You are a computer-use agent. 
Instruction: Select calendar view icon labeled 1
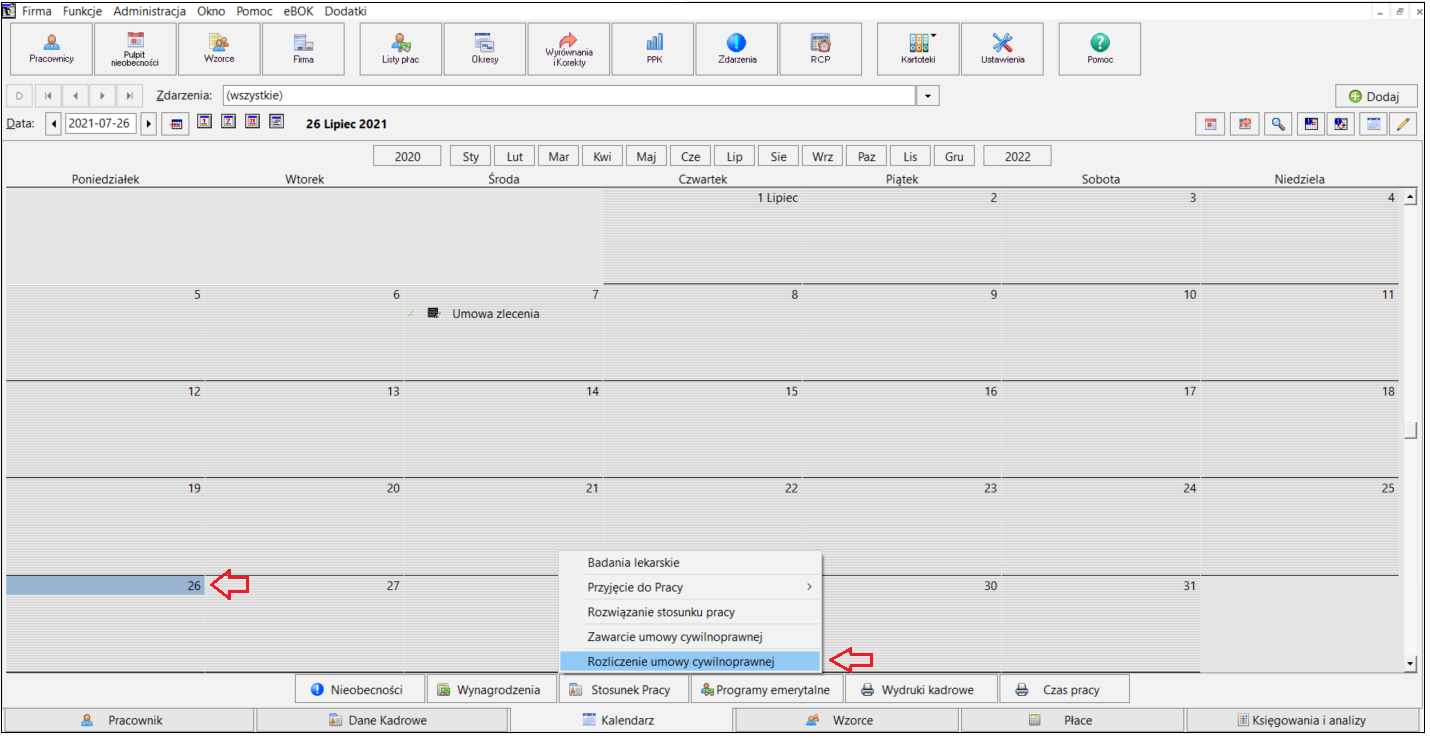[x=204, y=122]
